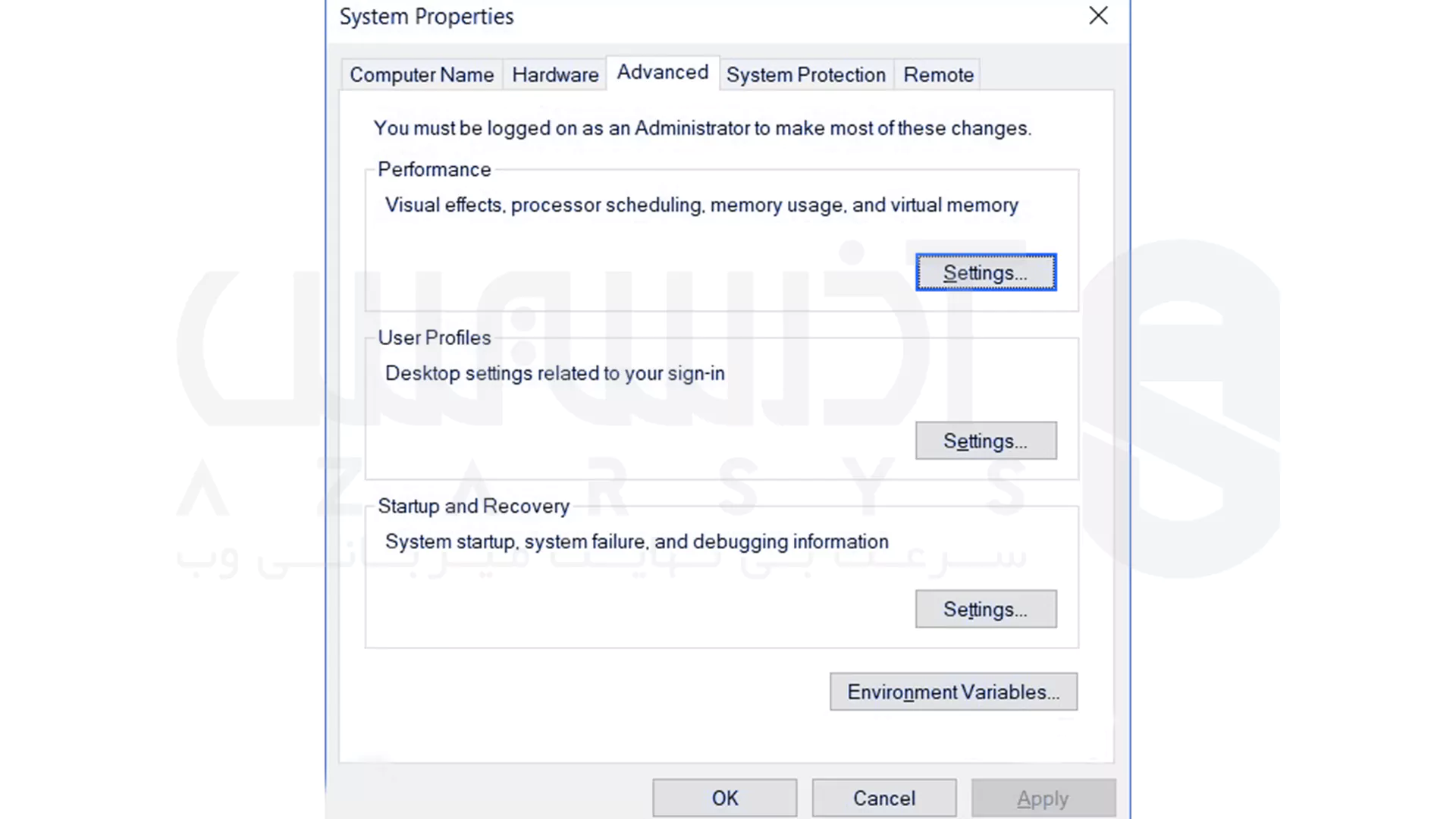Close the System Properties dialog
Screen dimensions: 1456x819
1098,16
